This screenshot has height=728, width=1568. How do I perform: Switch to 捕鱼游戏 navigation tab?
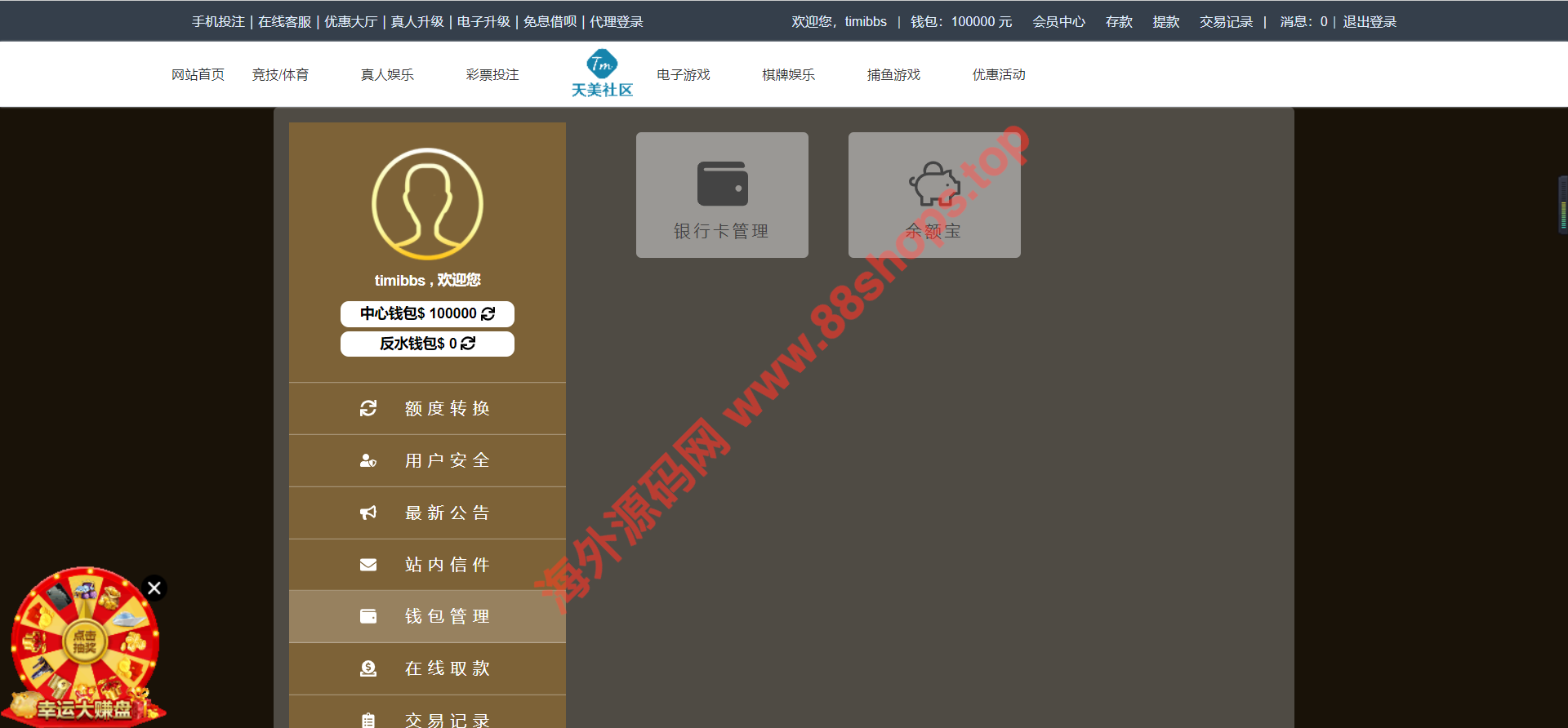tap(893, 74)
